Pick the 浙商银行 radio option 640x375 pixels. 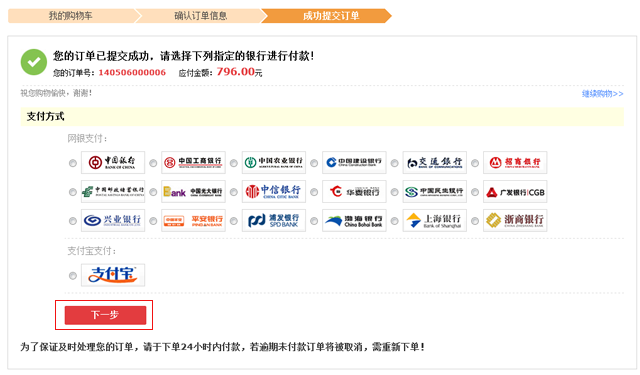pyautogui.click(x=475, y=221)
